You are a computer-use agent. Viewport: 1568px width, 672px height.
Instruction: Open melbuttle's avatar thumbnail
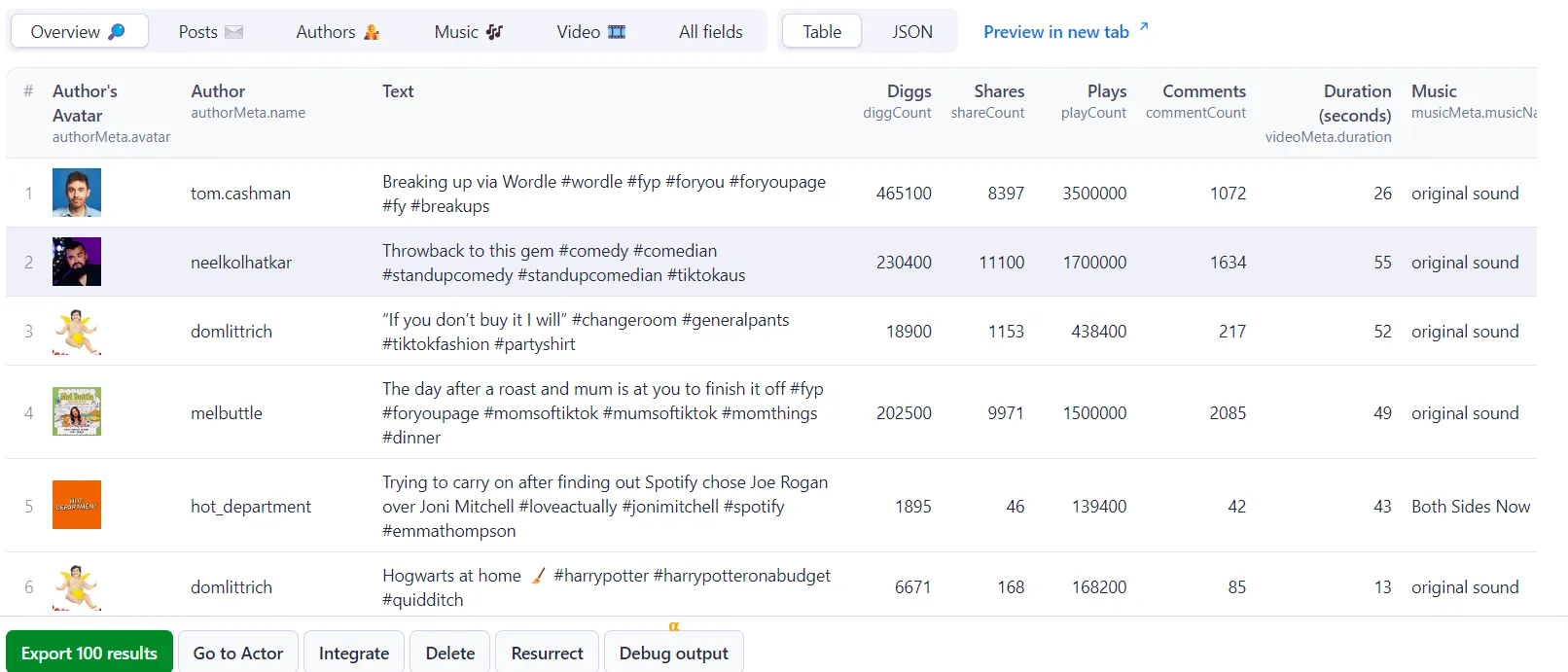(77, 411)
